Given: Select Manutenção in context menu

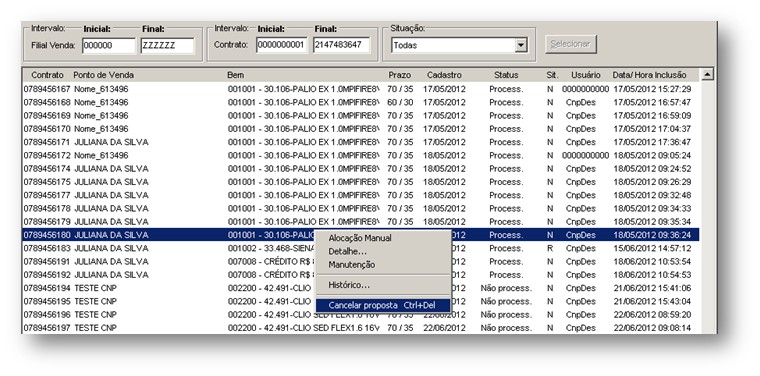Looking at the screenshot, I should 352,265.
